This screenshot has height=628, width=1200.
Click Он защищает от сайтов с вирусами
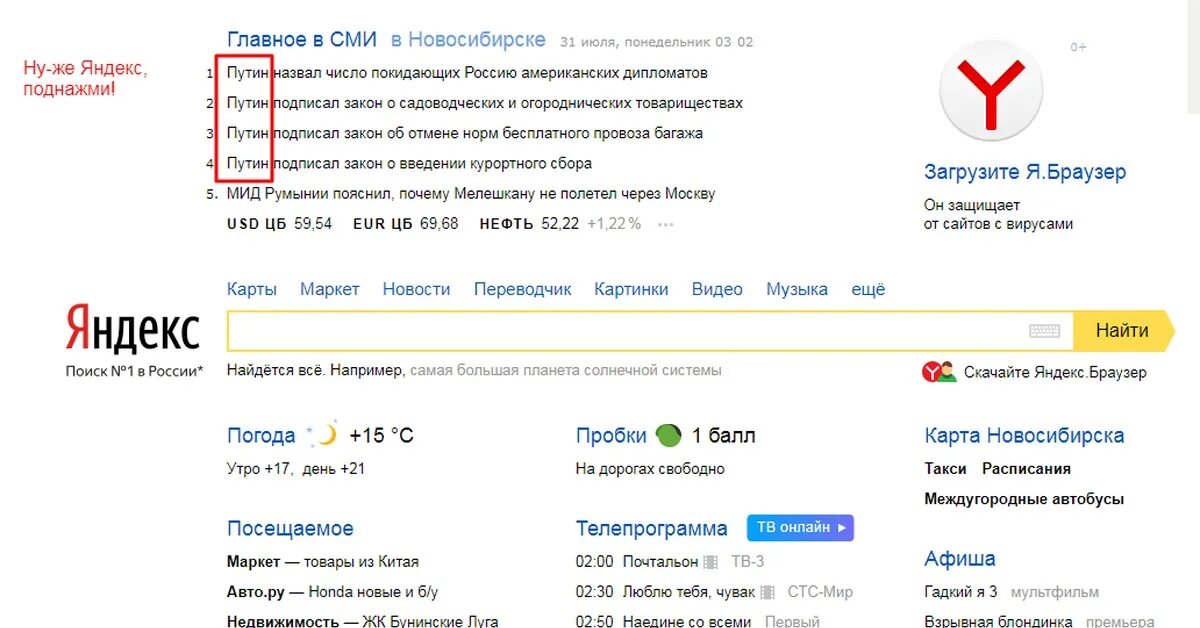[998, 214]
